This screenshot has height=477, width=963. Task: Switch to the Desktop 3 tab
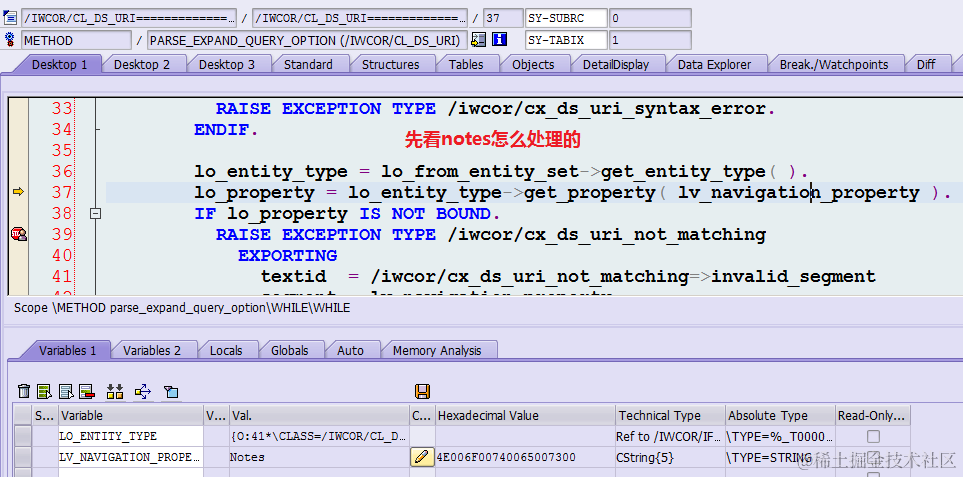(x=227, y=64)
